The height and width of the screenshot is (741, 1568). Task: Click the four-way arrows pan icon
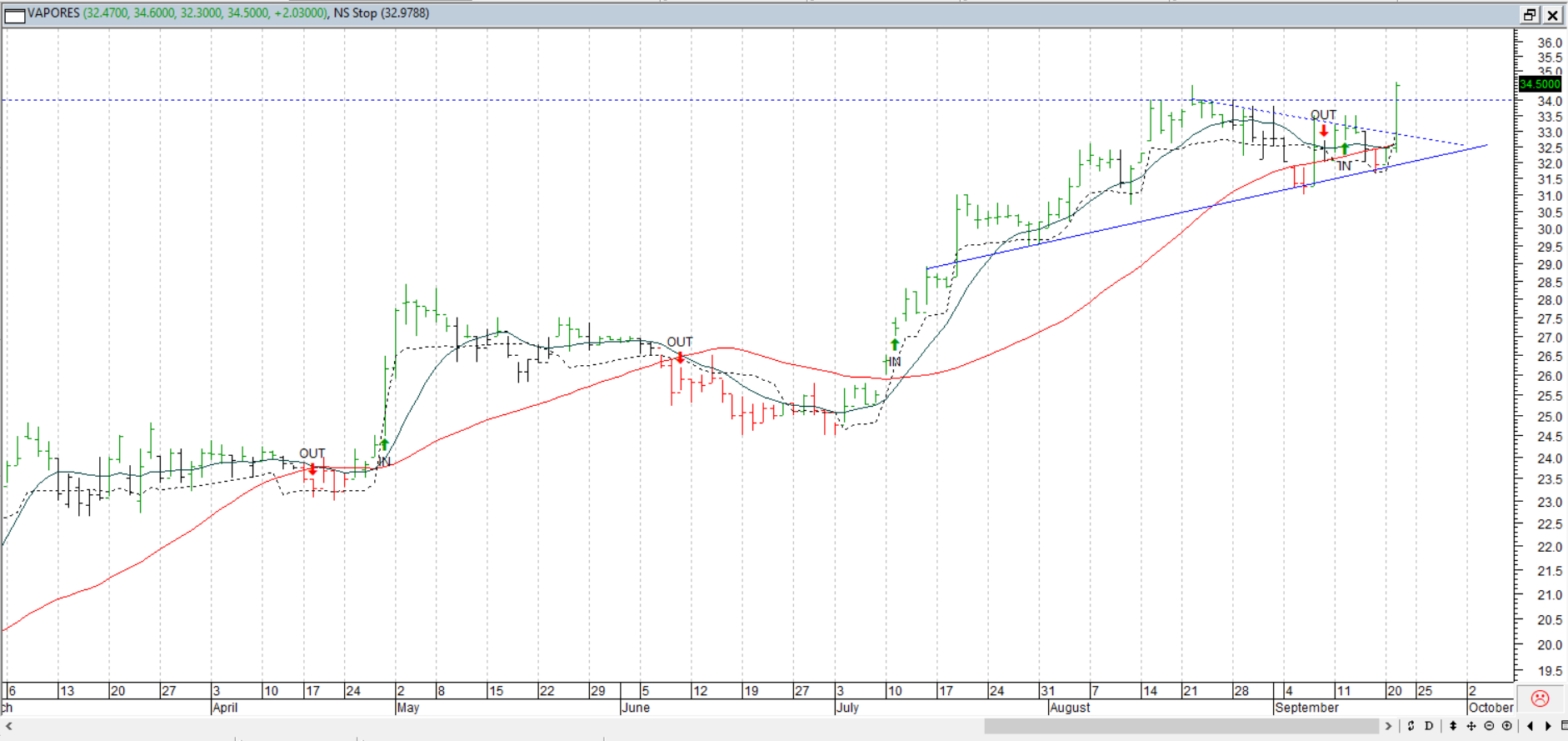click(1471, 726)
